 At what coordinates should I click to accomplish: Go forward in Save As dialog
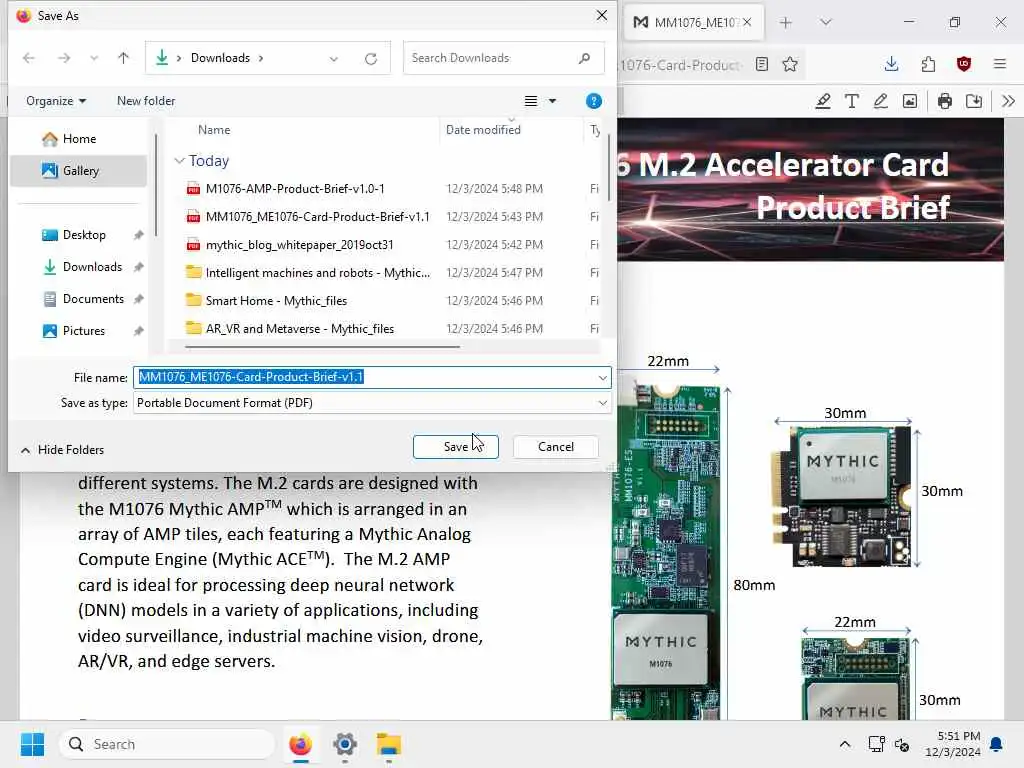(63, 58)
